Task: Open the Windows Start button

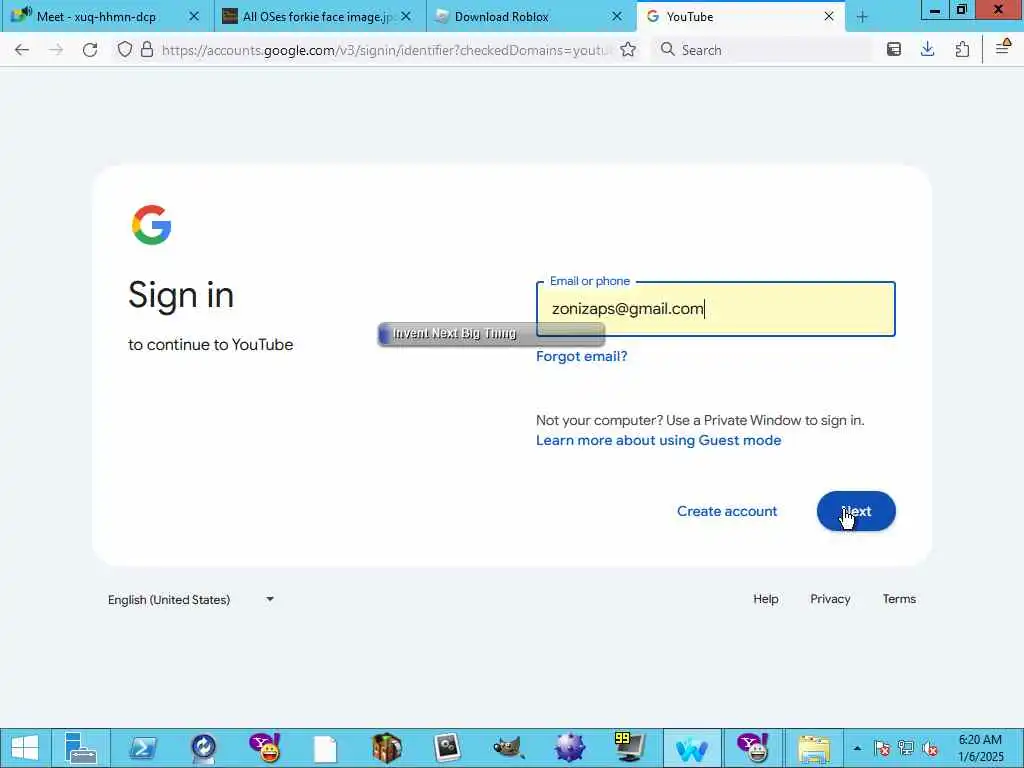Action: tap(25, 748)
